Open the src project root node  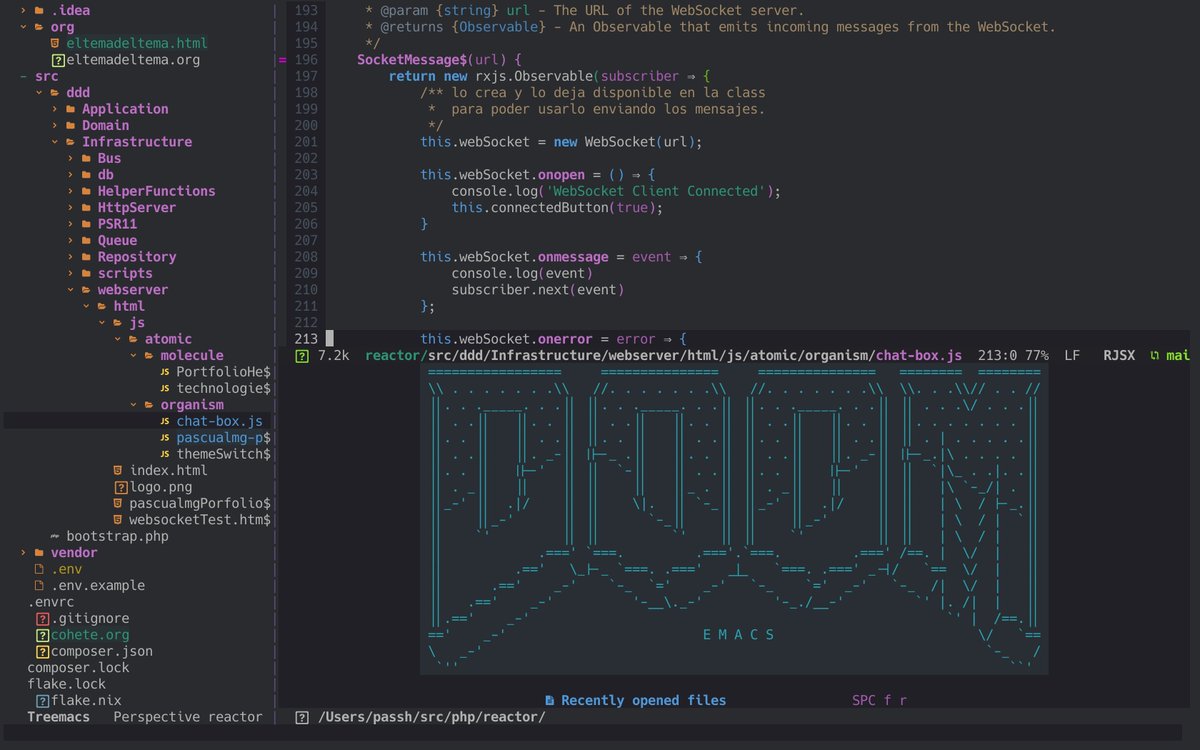tap(47, 76)
